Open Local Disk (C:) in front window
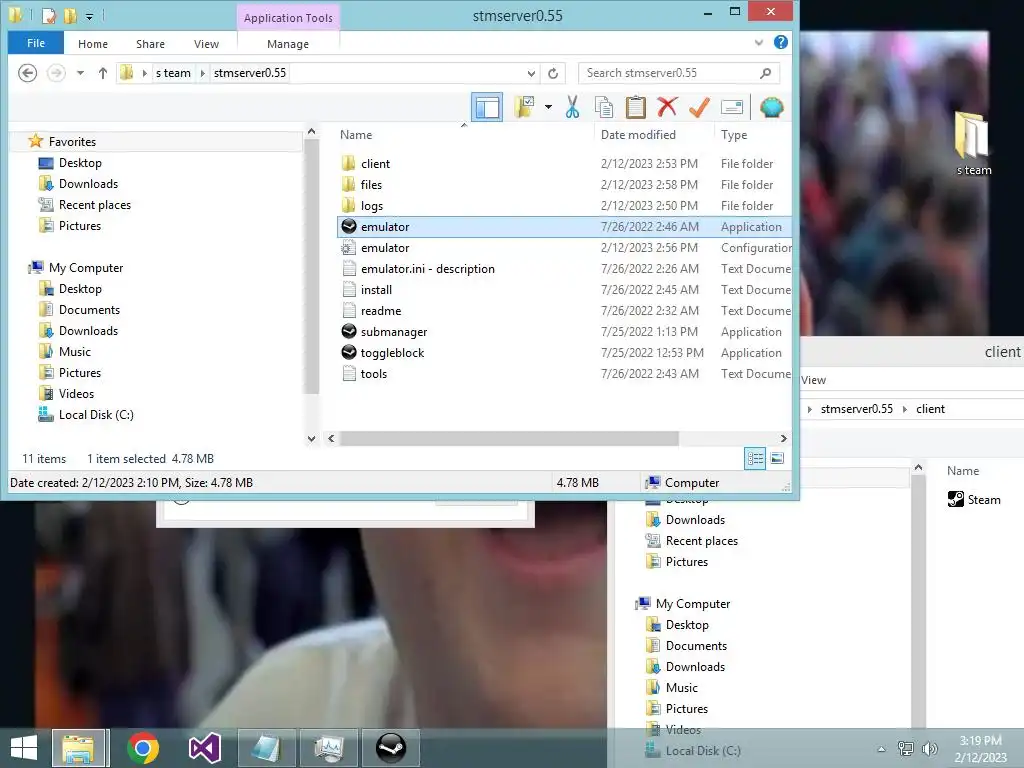The height and width of the screenshot is (768, 1024). pos(96,415)
